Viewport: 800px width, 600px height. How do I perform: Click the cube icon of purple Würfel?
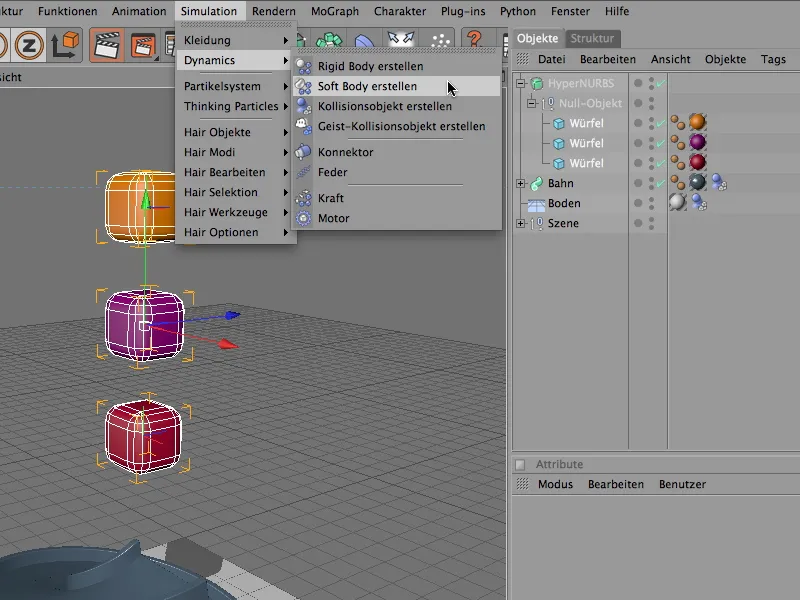tap(559, 143)
